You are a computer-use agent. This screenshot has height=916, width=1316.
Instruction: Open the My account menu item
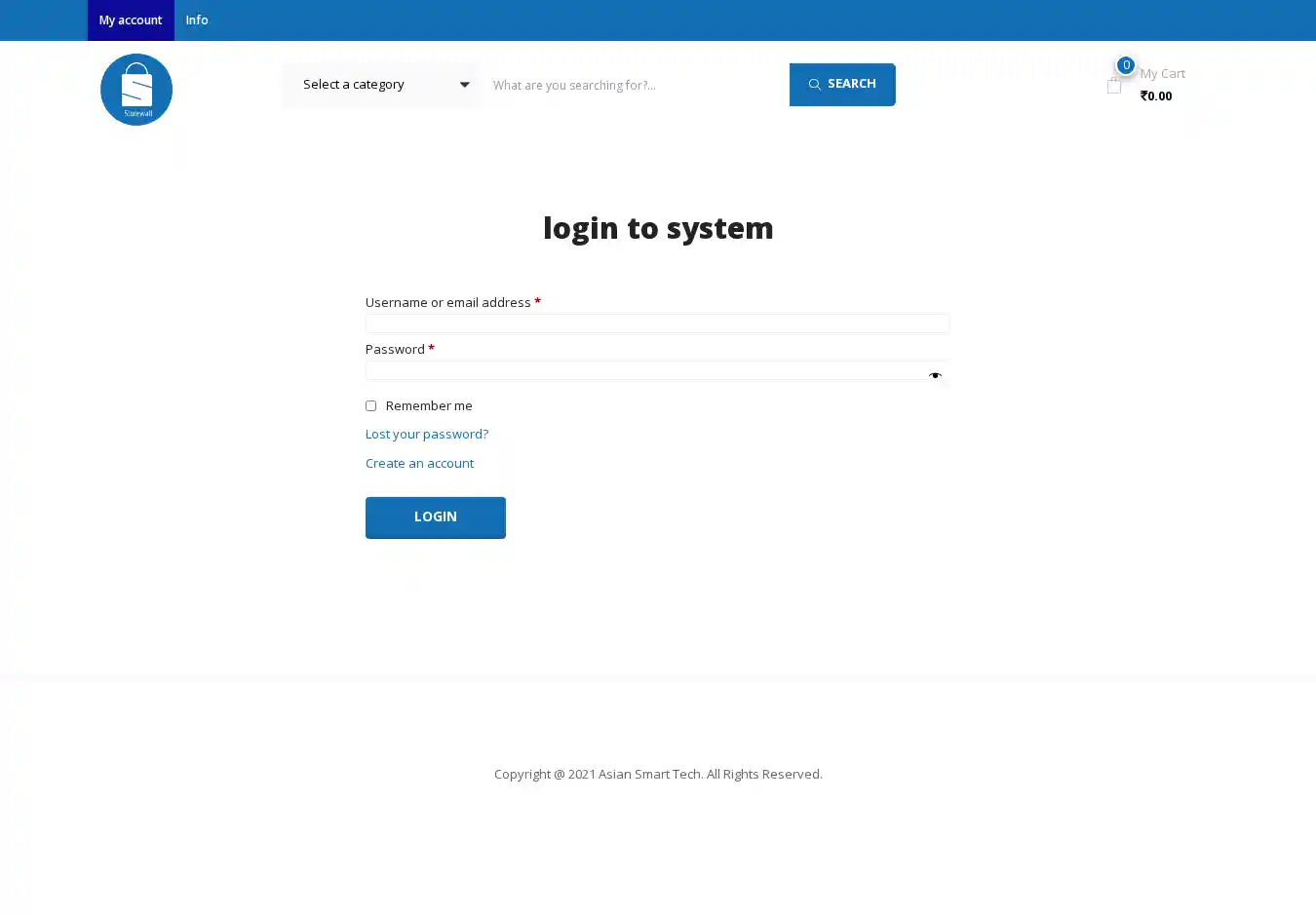131,20
